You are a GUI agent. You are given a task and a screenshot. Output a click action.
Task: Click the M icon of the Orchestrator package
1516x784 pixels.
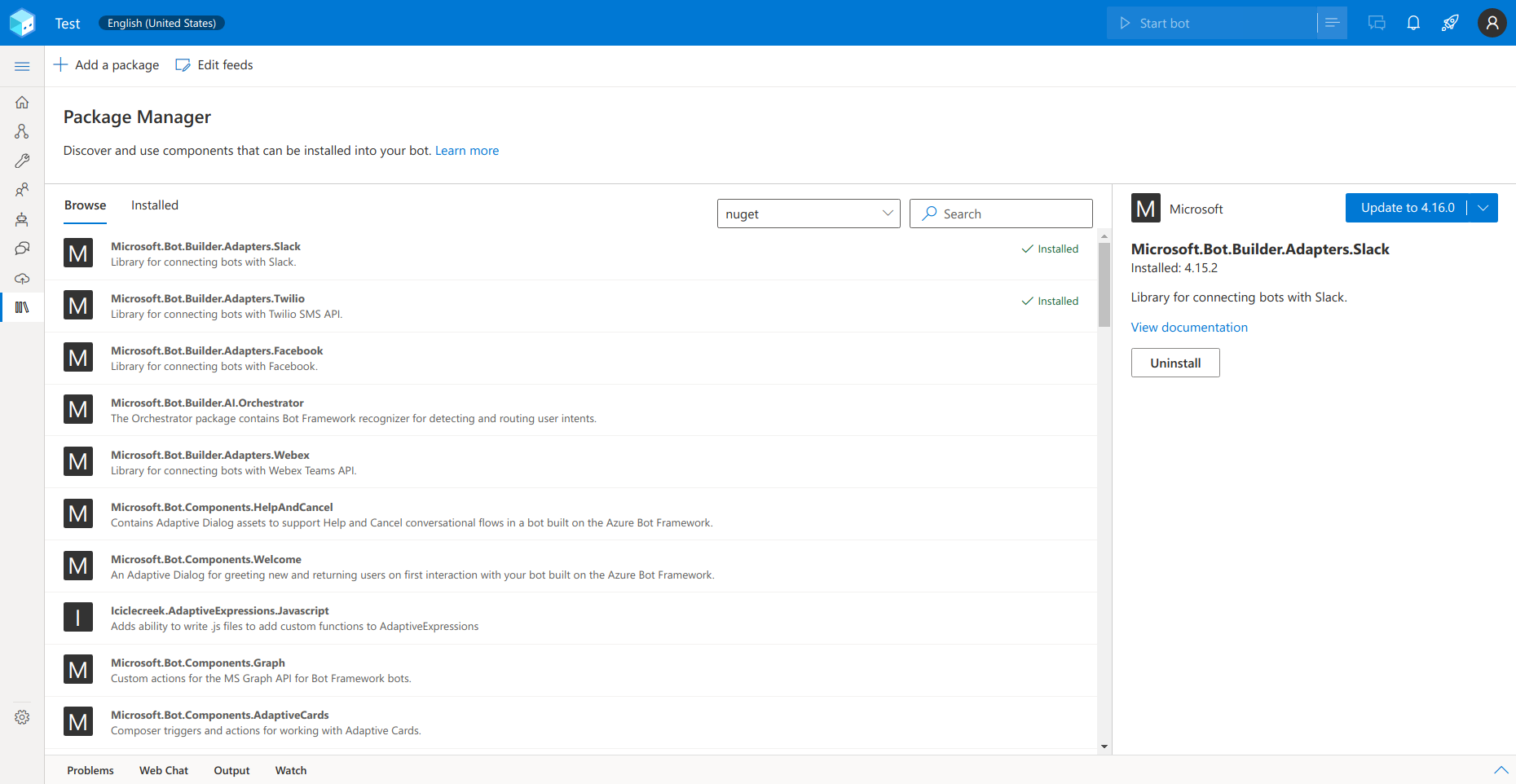[x=78, y=410]
